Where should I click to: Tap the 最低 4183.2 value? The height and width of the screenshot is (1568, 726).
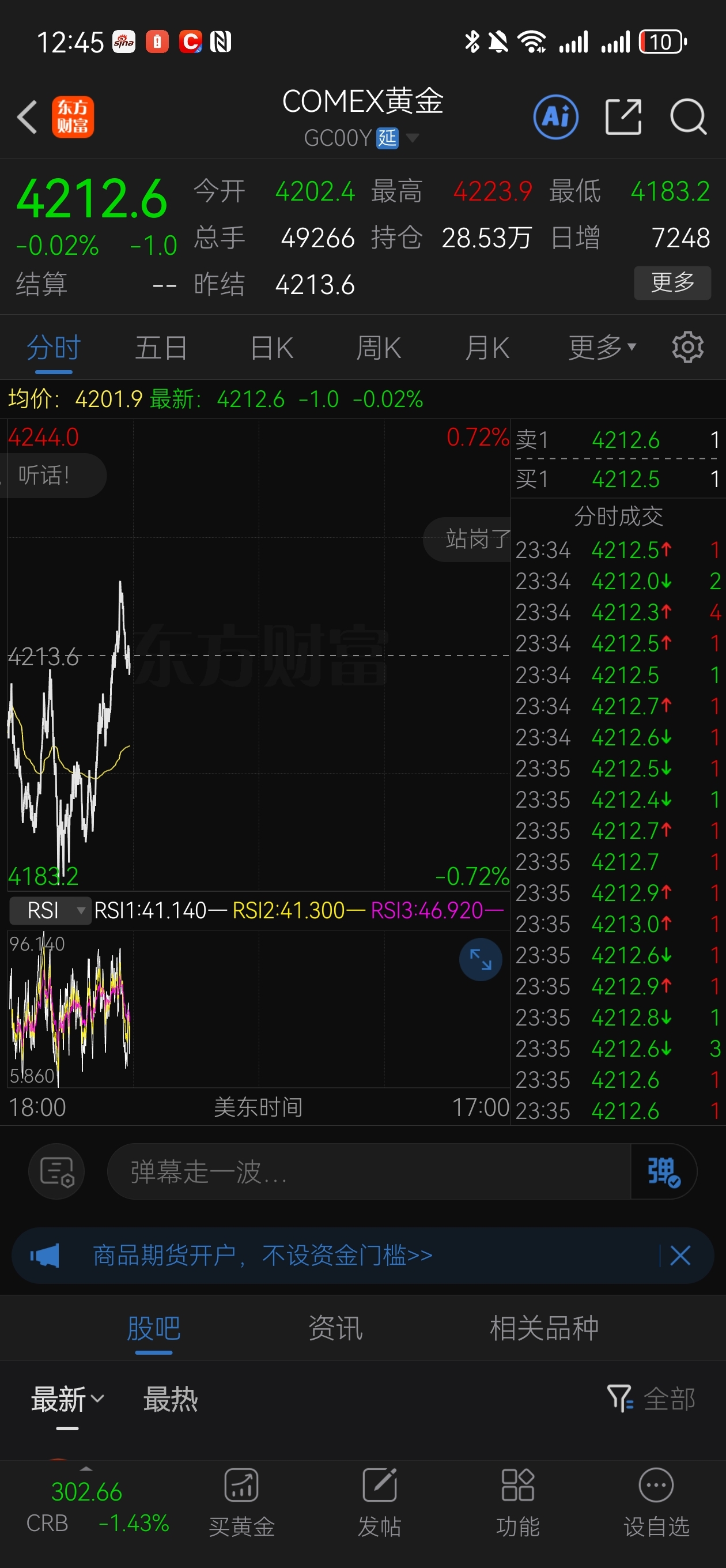coord(670,192)
